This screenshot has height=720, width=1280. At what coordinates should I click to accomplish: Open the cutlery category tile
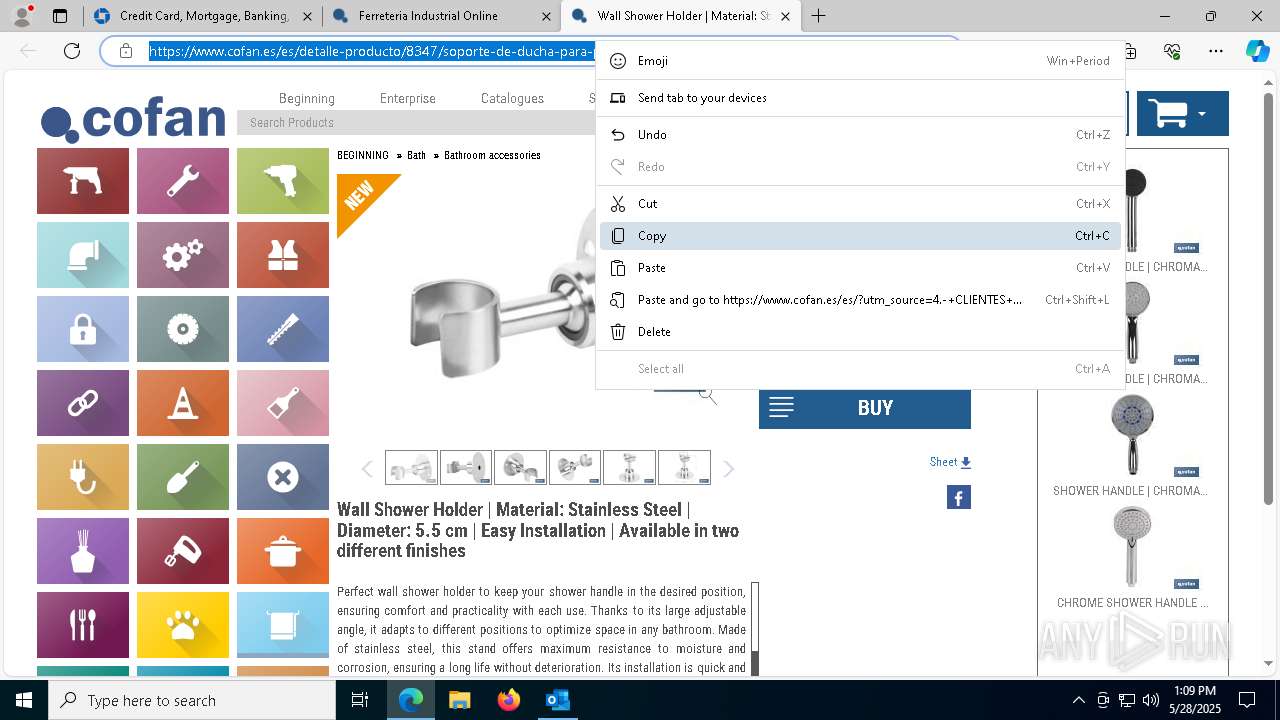point(83,625)
